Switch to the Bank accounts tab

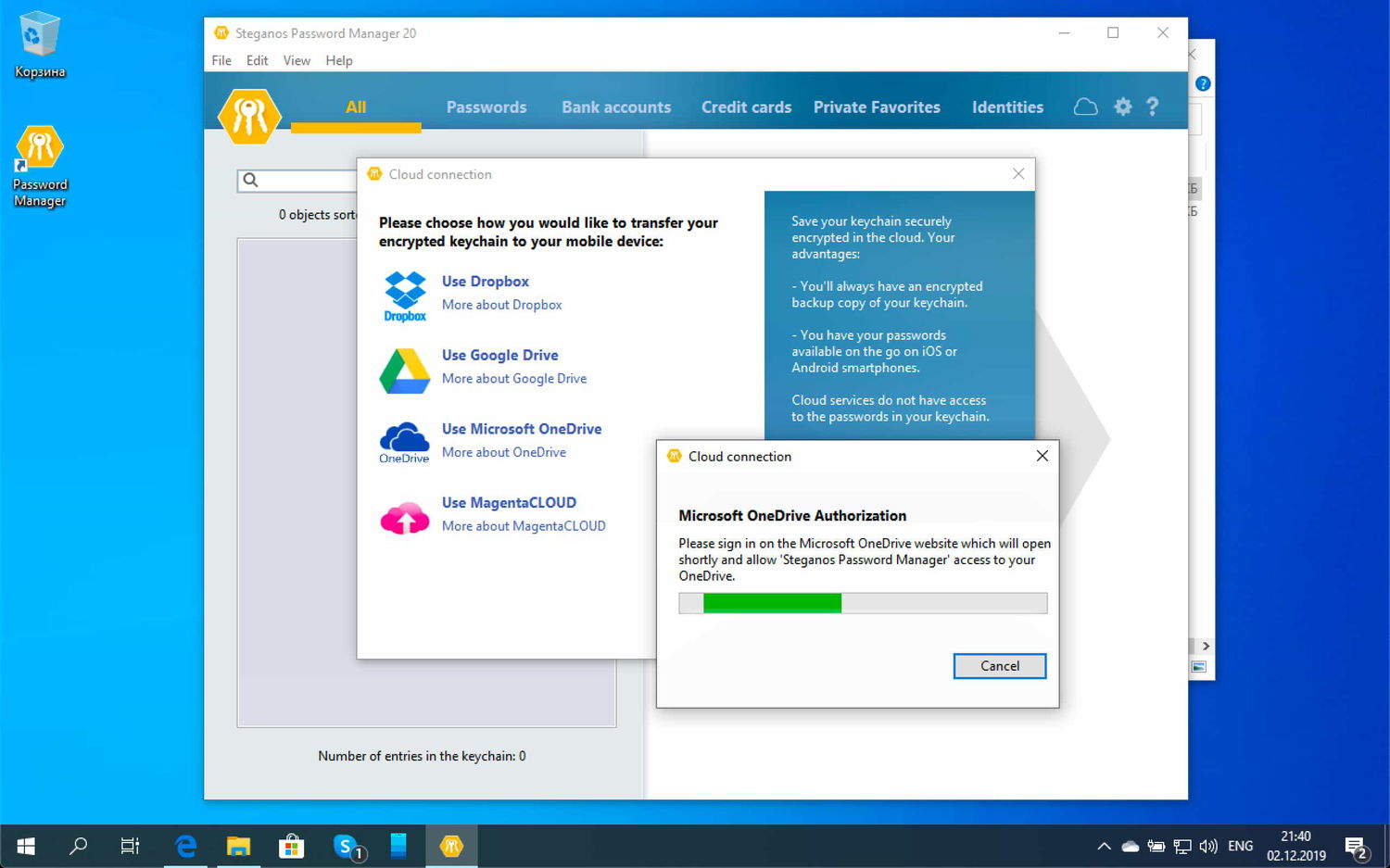point(616,107)
